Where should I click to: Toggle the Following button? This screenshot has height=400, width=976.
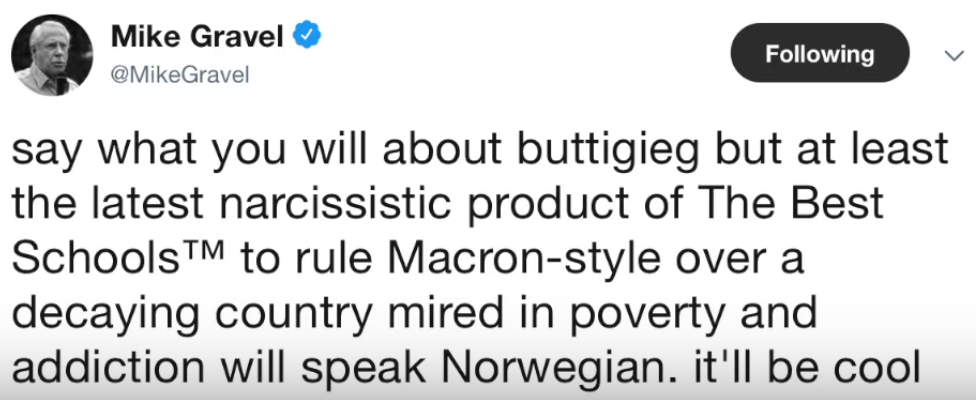click(x=820, y=53)
